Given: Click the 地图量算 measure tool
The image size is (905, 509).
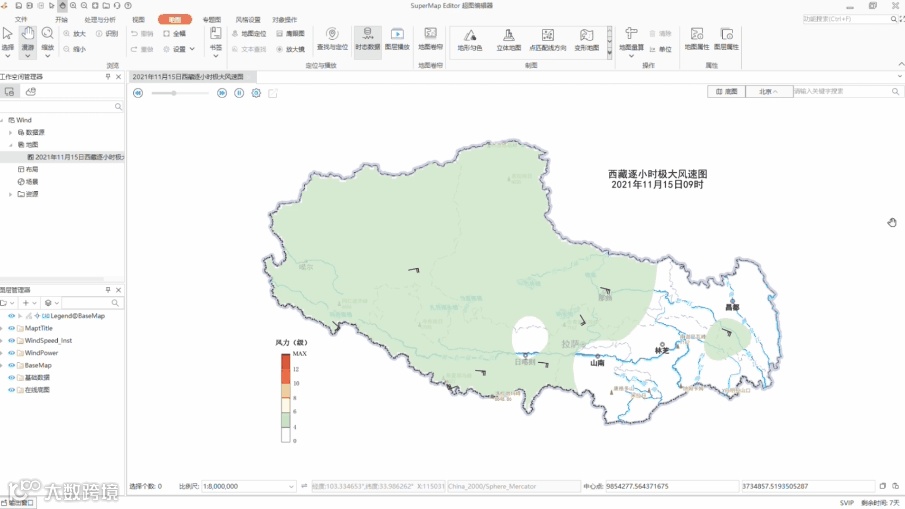Looking at the screenshot, I should point(631,40).
